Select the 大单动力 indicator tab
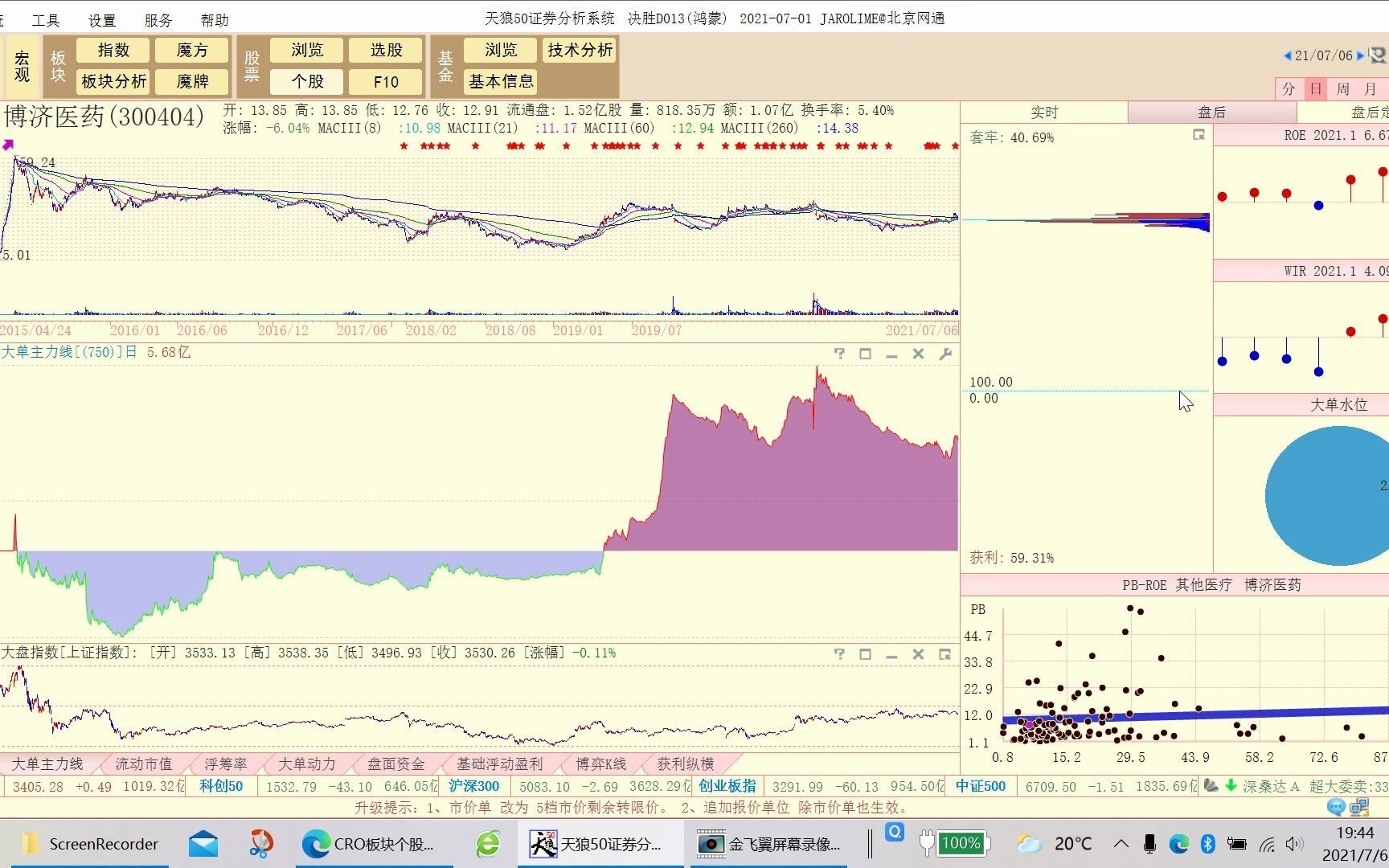 click(x=306, y=764)
